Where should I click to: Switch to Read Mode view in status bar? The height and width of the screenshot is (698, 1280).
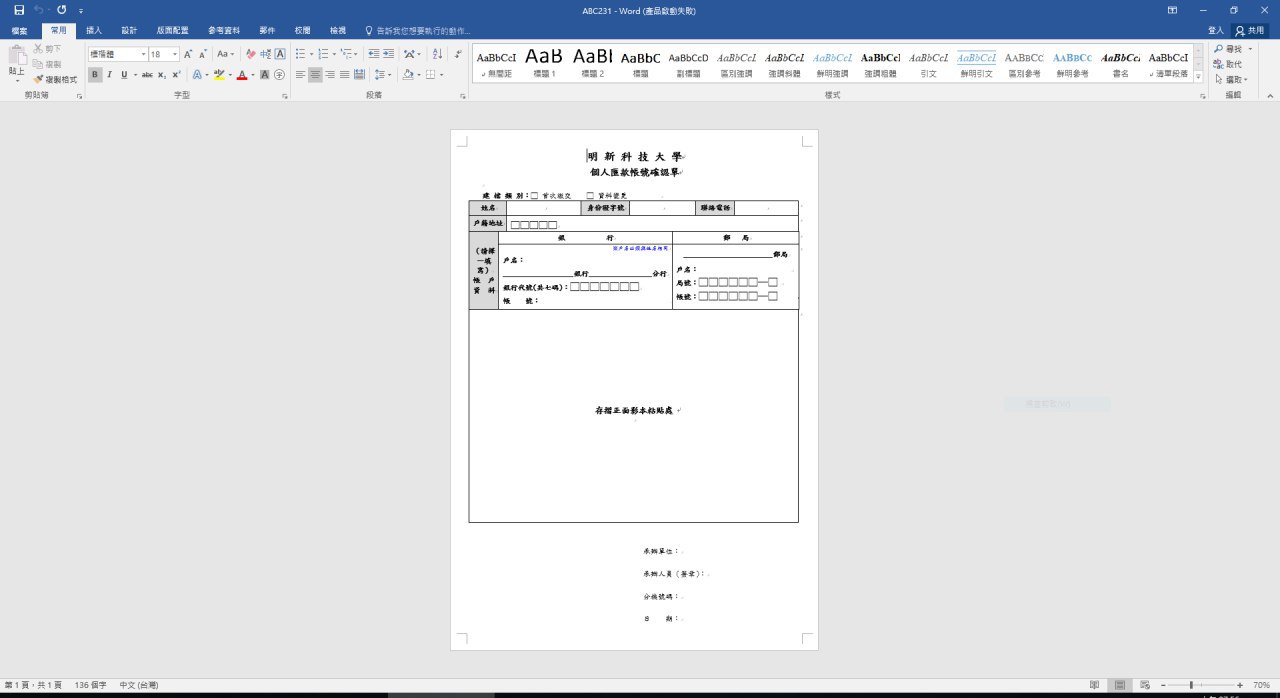coord(1096,685)
